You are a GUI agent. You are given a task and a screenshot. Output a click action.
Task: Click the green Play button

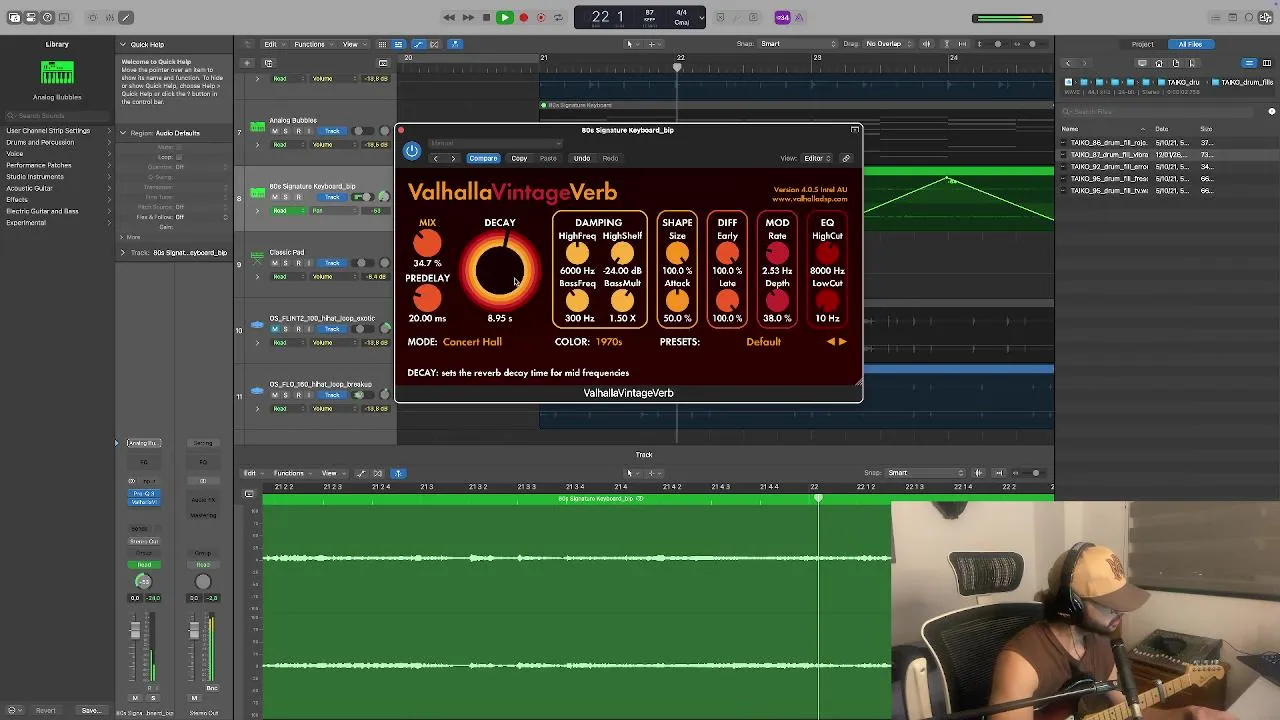pos(505,17)
